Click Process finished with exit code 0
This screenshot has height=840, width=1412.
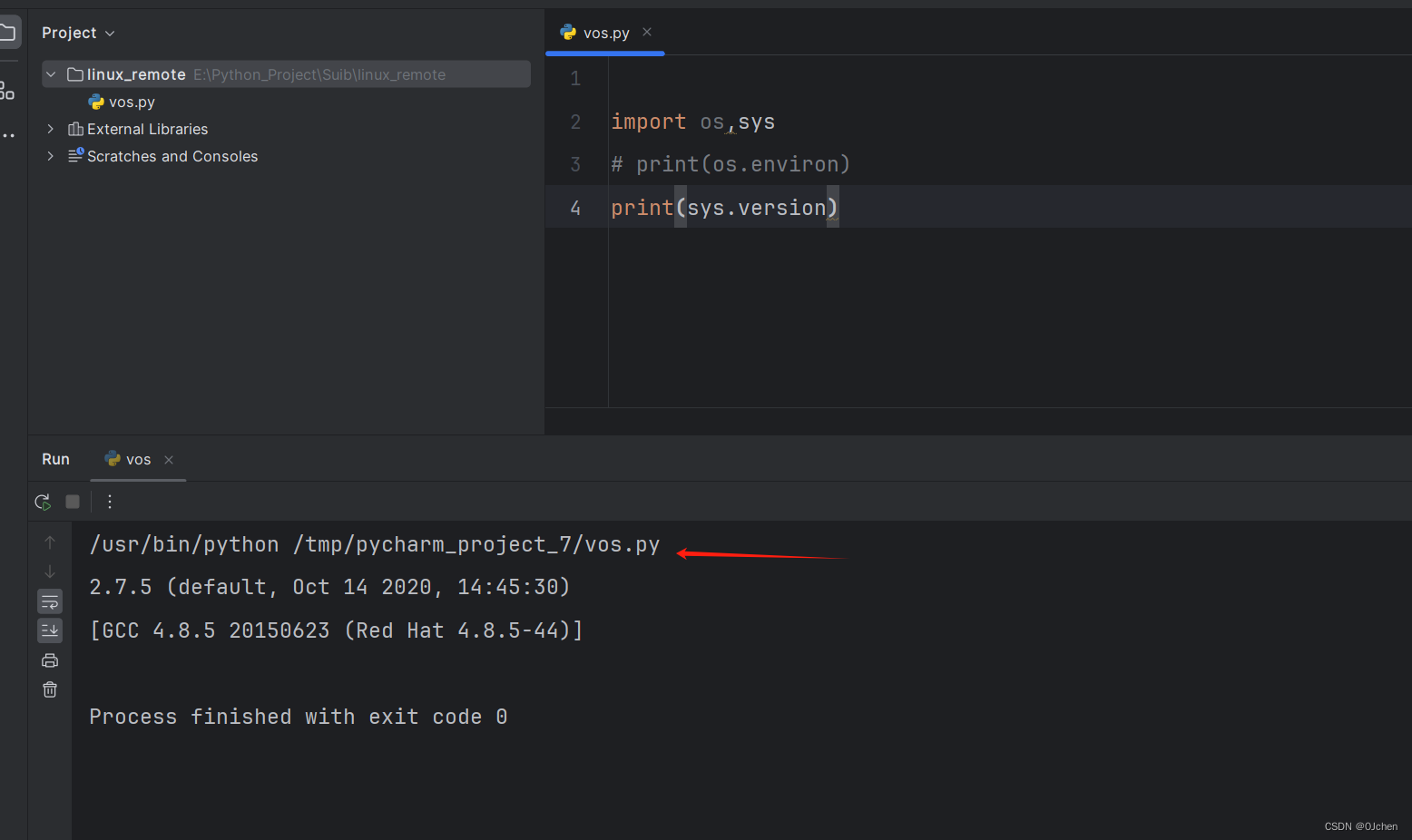(299, 717)
